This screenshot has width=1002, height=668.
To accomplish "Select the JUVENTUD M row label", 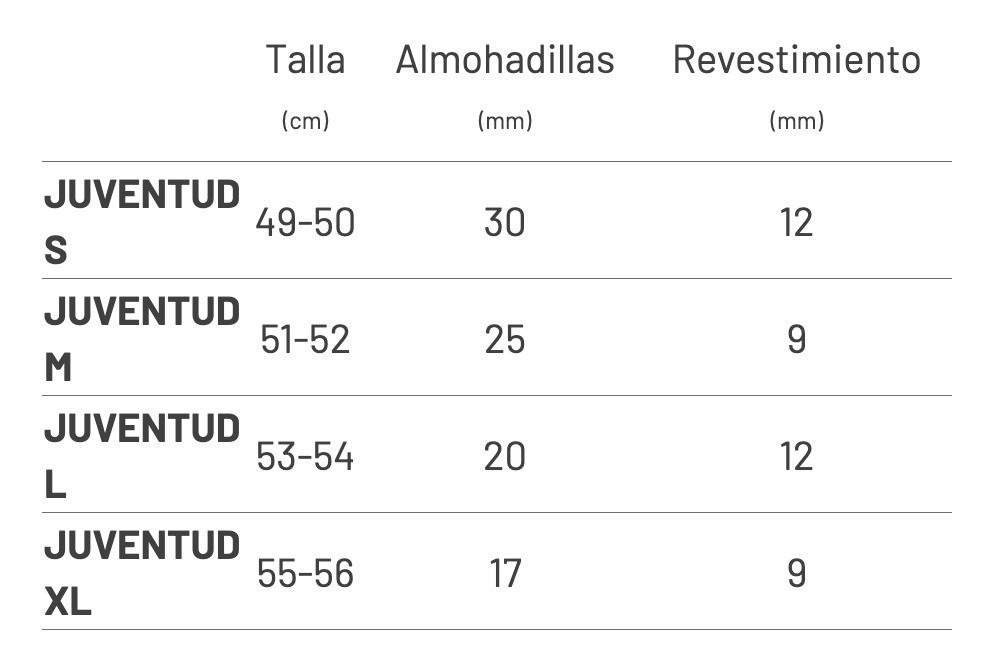I will (x=141, y=338).
